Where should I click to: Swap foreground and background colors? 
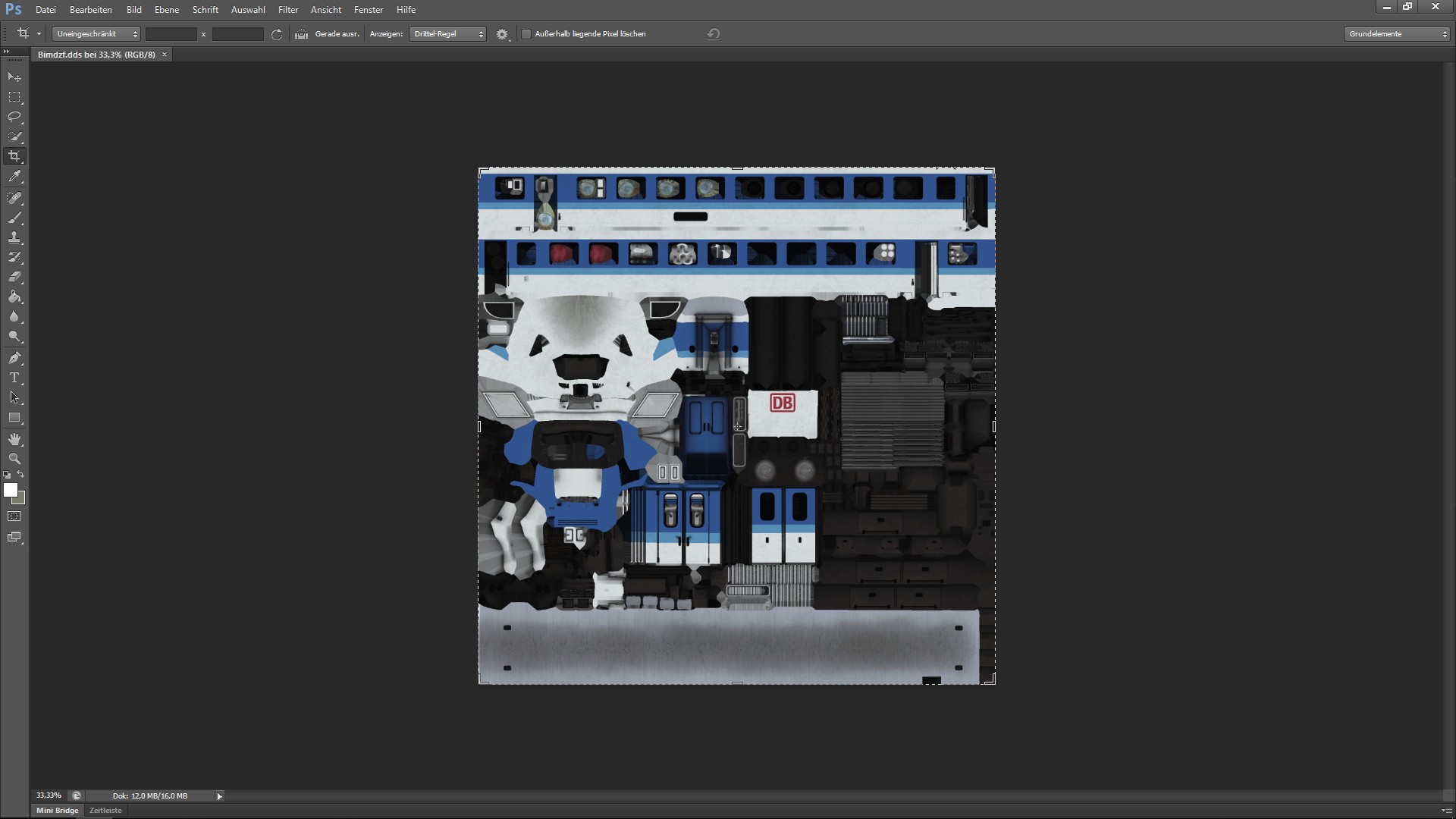pos(21,475)
